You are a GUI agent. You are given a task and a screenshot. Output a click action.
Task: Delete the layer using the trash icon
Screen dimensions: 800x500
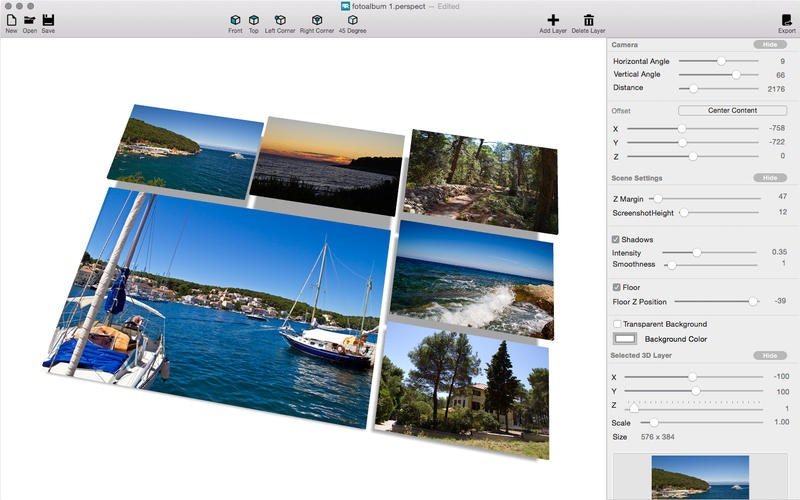(588, 20)
